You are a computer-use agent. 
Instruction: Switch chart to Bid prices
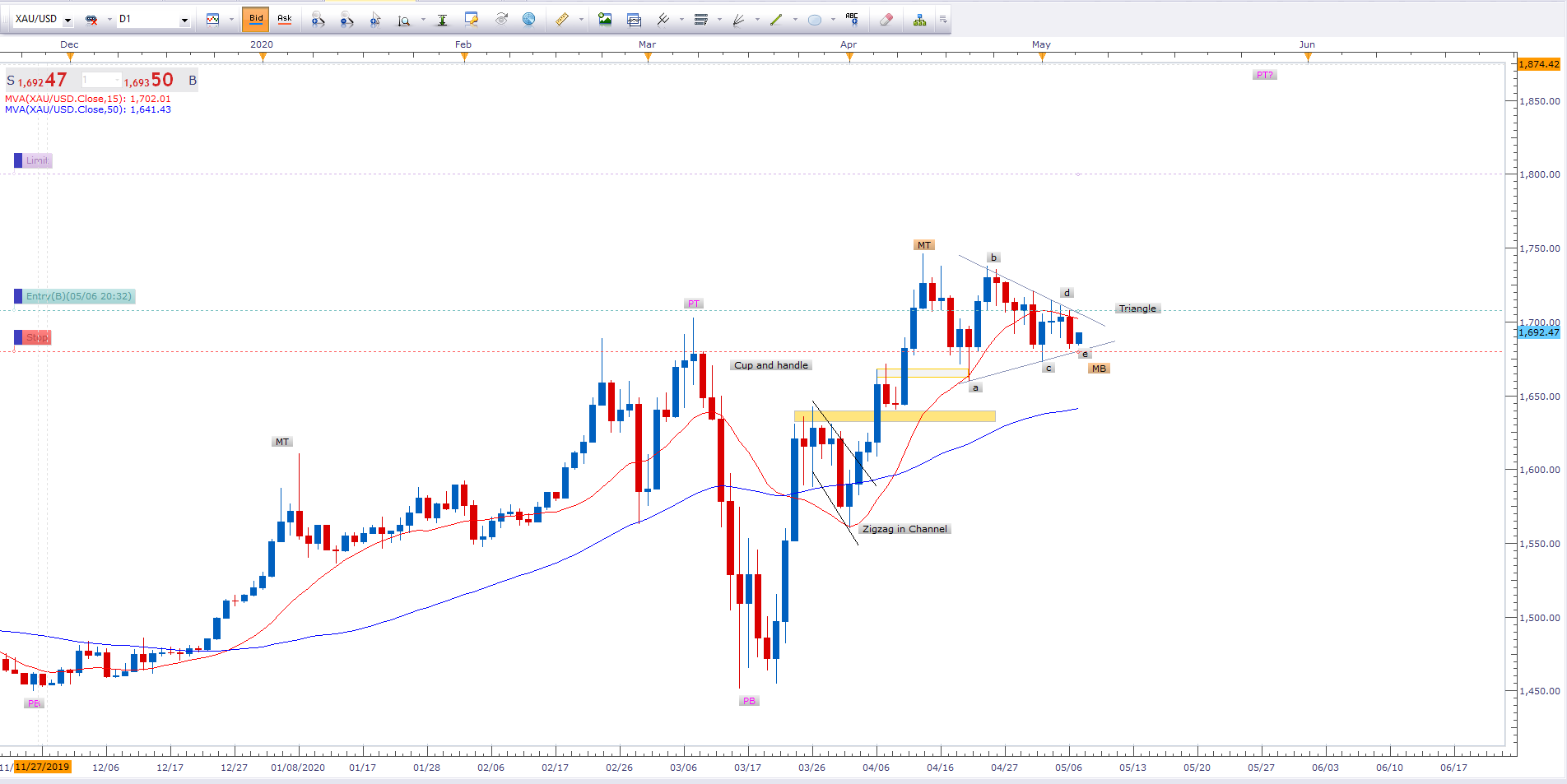pyautogui.click(x=256, y=19)
